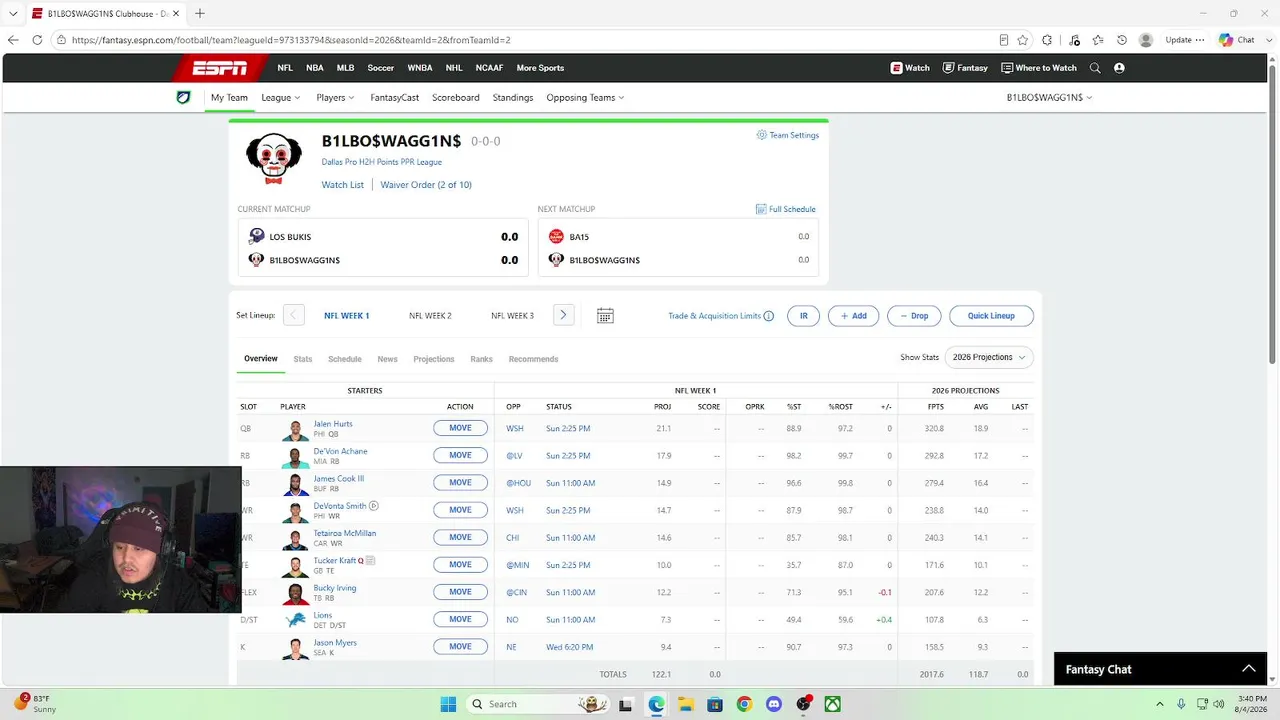Open the Edge profile avatar
The image size is (1280, 720).
[1146, 40]
